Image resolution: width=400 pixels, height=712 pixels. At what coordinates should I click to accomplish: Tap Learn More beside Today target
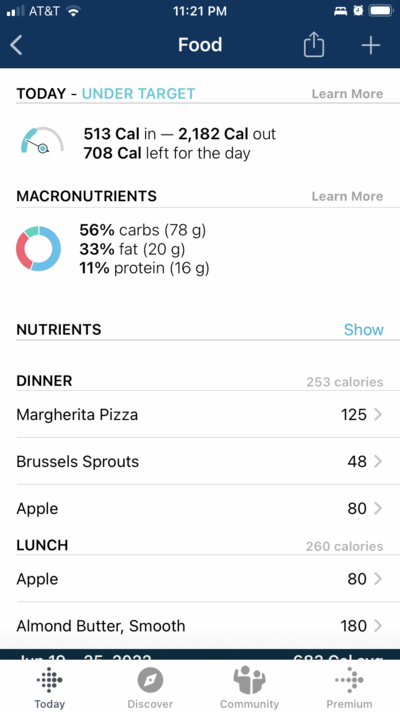click(347, 94)
